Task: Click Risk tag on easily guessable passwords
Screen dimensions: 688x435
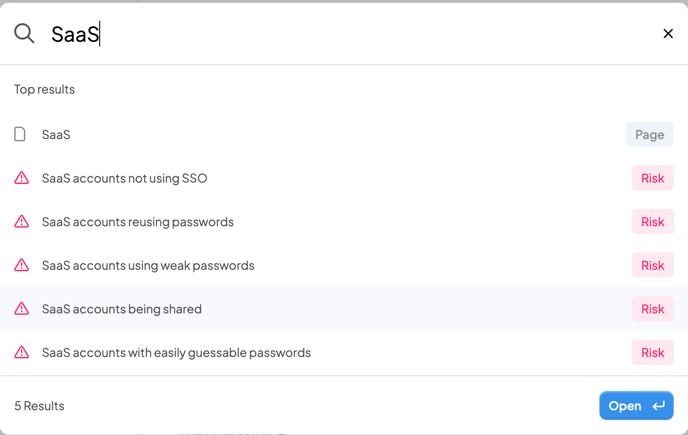Action: (x=652, y=352)
